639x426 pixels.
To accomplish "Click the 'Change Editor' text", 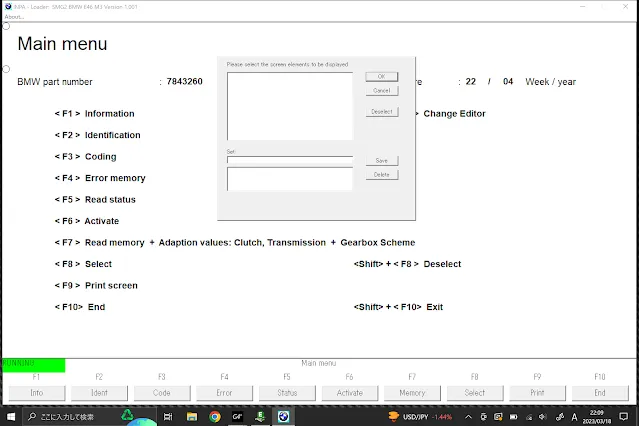I will tap(454, 114).
